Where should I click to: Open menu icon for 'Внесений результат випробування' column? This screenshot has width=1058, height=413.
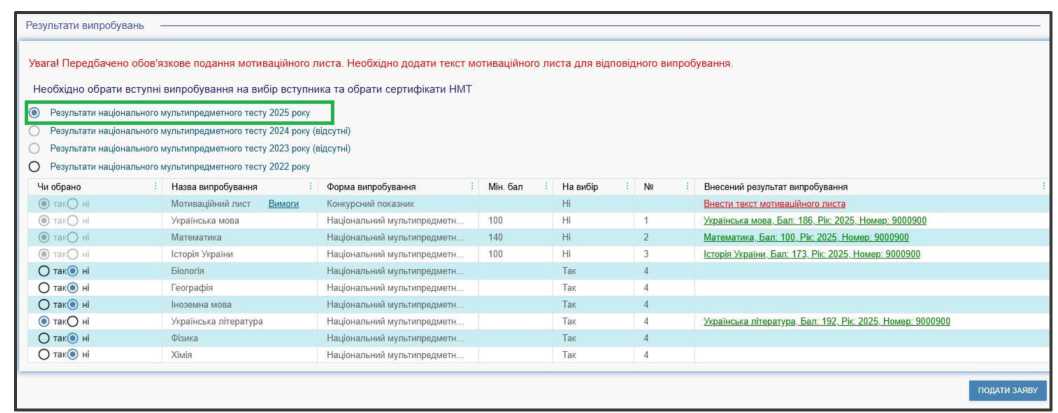coord(1043,187)
